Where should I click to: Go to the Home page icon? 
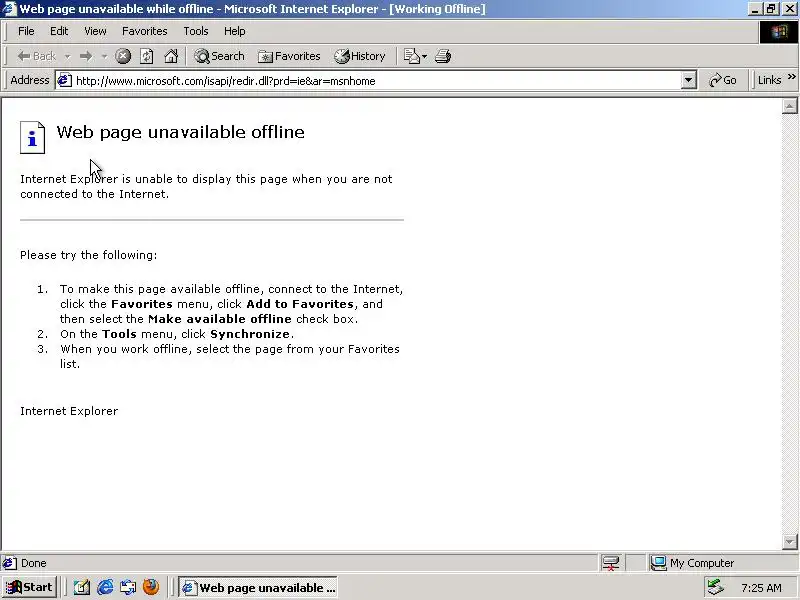coord(171,56)
